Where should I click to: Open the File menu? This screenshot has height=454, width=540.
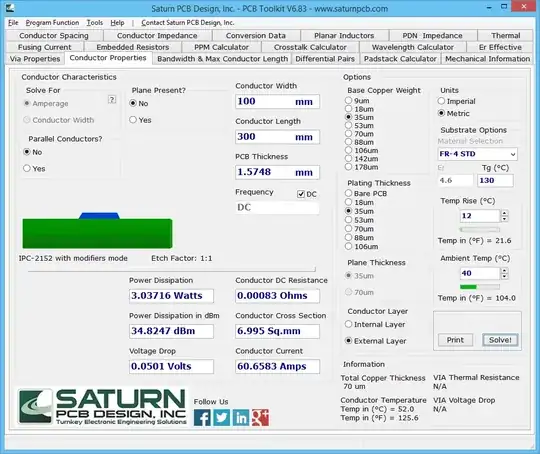point(13,23)
